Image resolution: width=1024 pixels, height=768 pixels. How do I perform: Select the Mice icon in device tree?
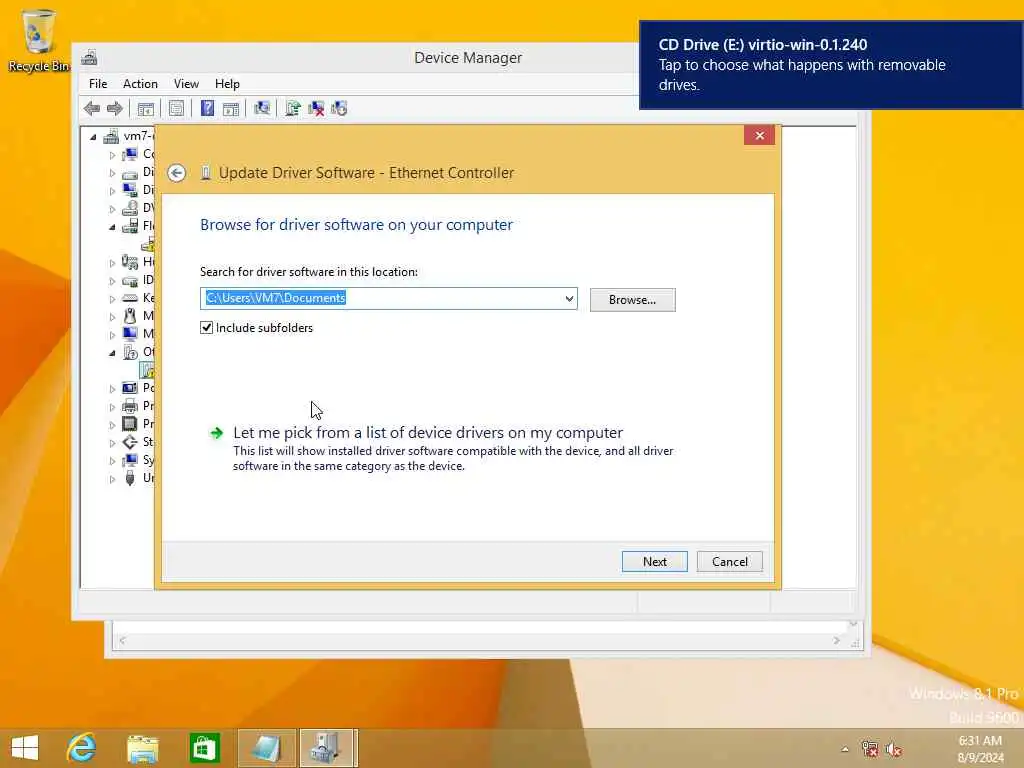(x=130, y=316)
